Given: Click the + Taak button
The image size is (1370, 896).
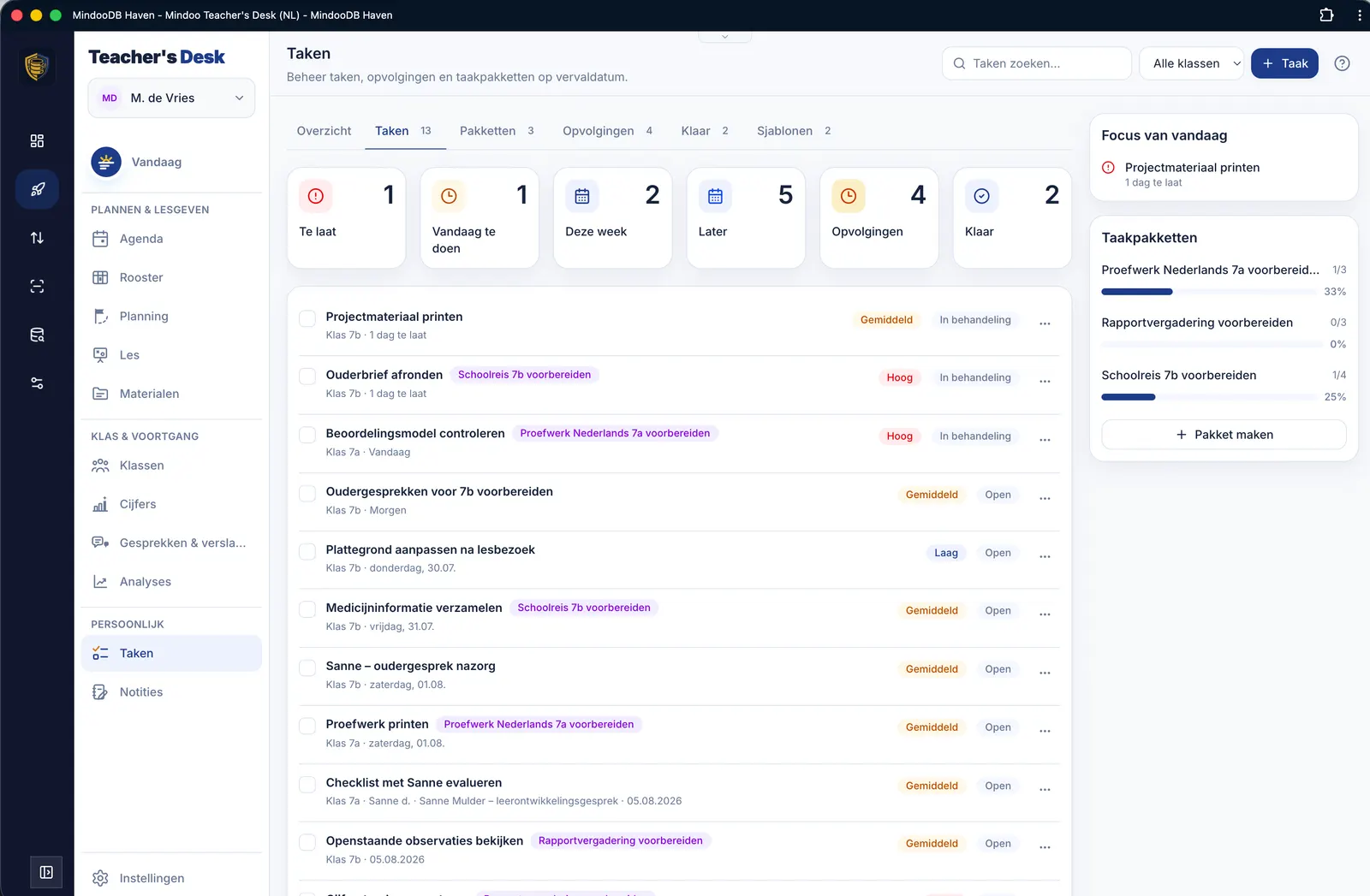Looking at the screenshot, I should (1284, 63).
